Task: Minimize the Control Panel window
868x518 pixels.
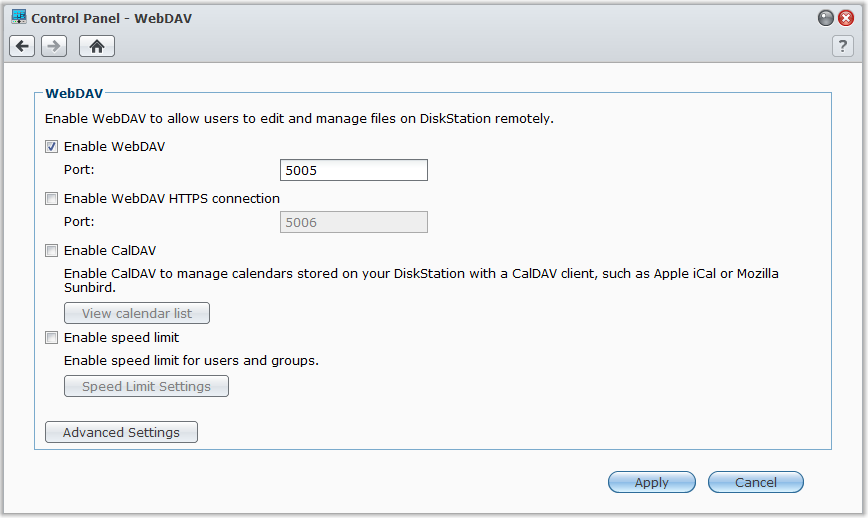Action: coord(825,18)
